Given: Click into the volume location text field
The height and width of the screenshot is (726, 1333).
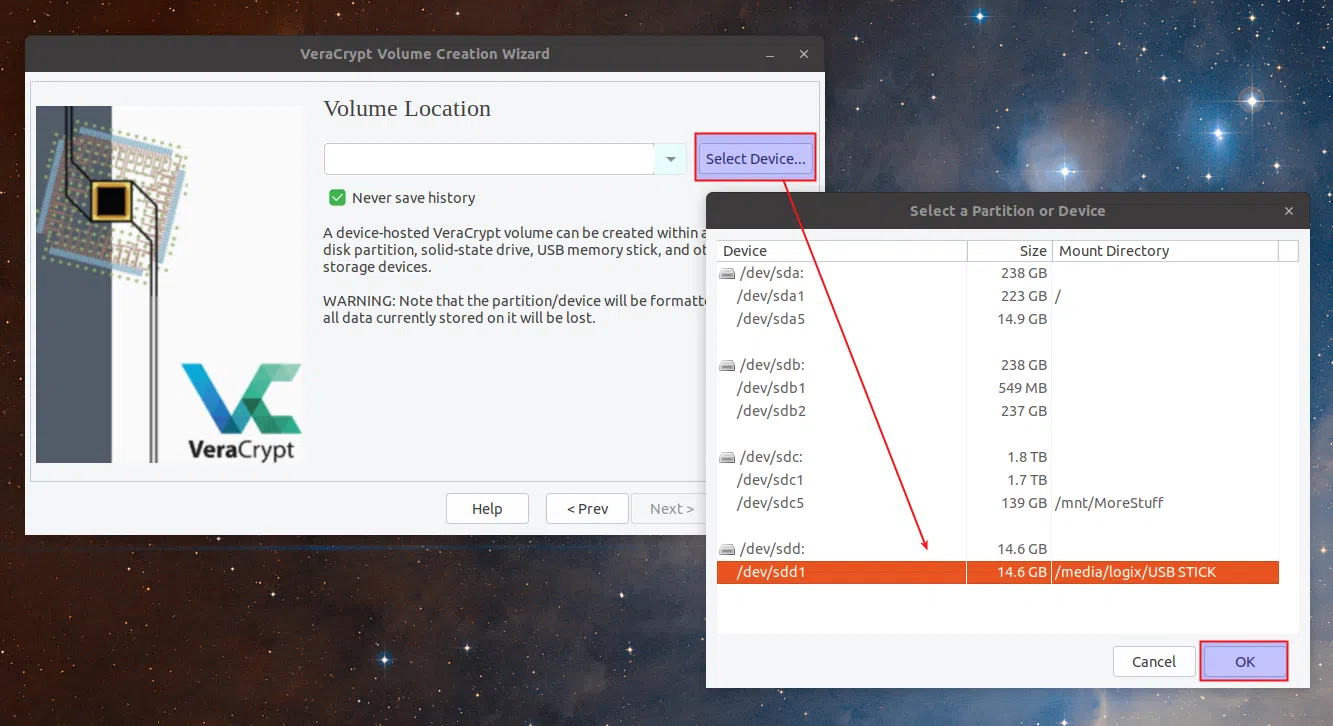Looking at the screenshot, I should click(490, 159).
